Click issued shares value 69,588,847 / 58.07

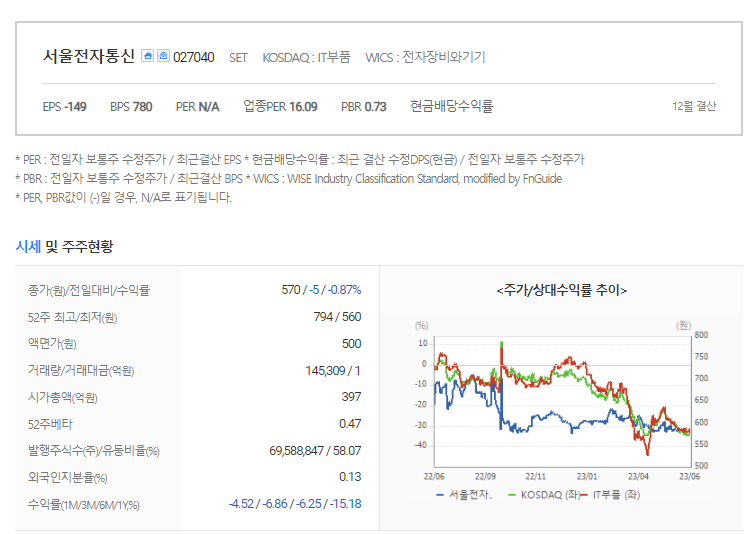point(315,451)
